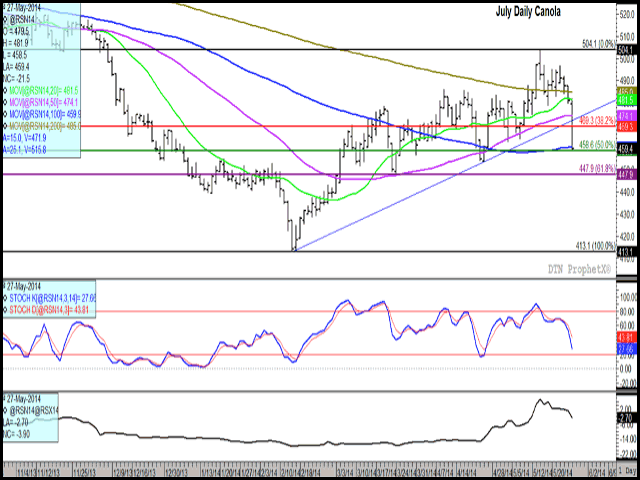Screen dimensions: 640x480
Task: Click the green 481.5 price axis tag
Action: tap(626, 100)
